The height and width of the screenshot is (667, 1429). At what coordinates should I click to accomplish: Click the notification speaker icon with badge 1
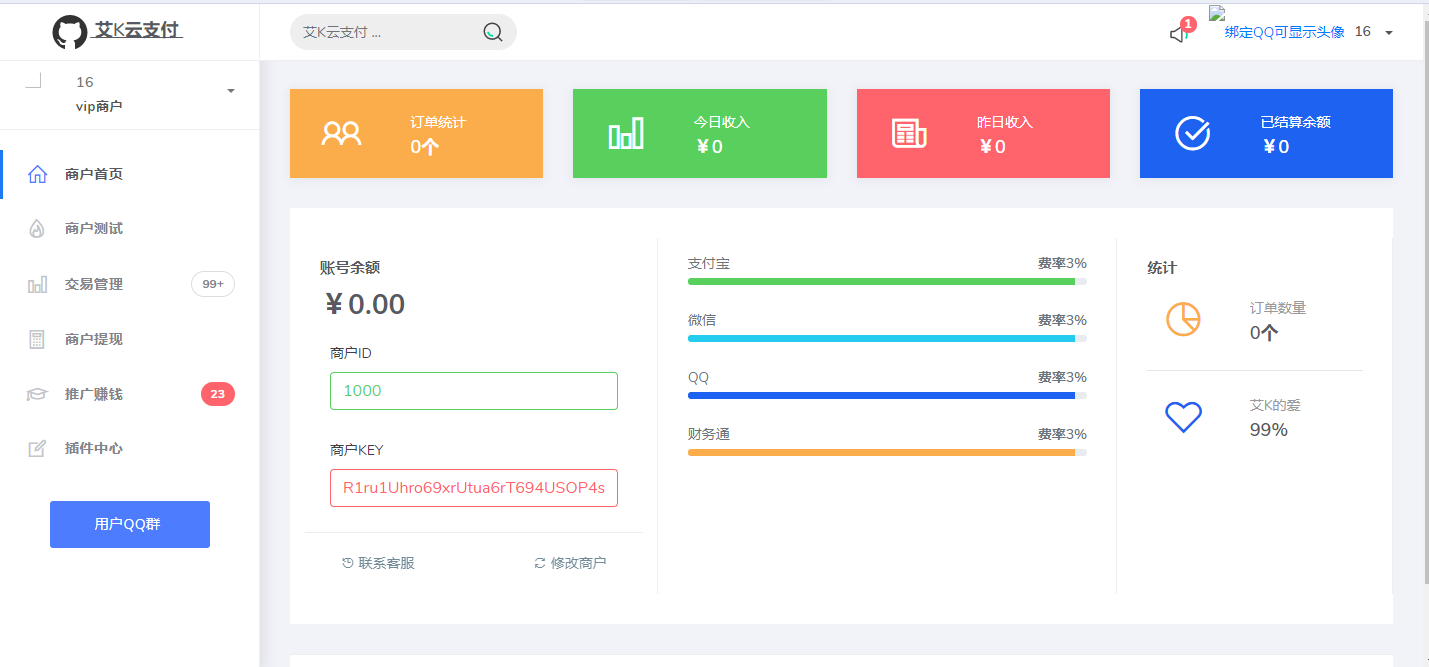click(x=1176, y=33)
